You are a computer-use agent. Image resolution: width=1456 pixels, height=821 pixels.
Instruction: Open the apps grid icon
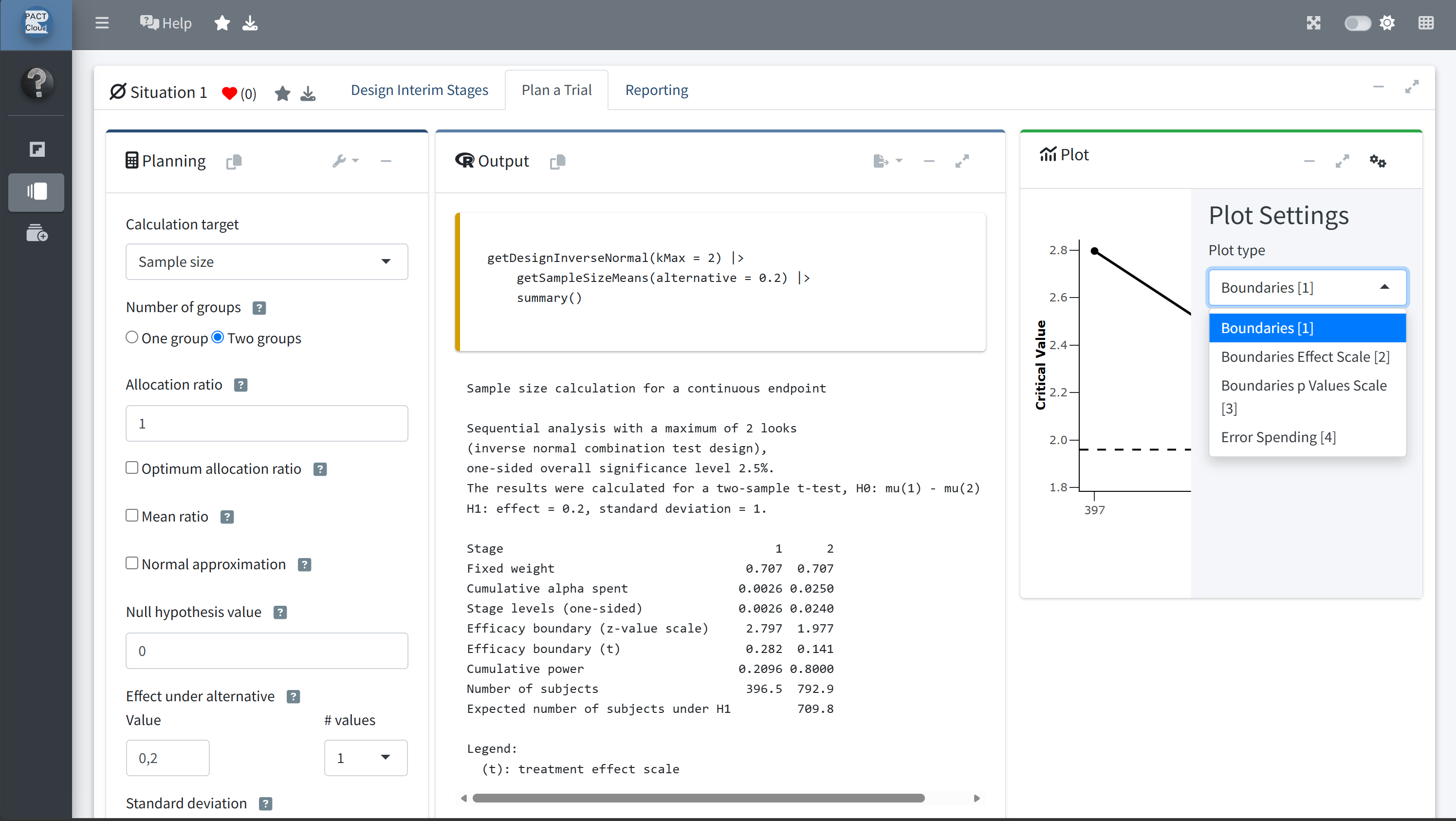tap(1426, 23)
